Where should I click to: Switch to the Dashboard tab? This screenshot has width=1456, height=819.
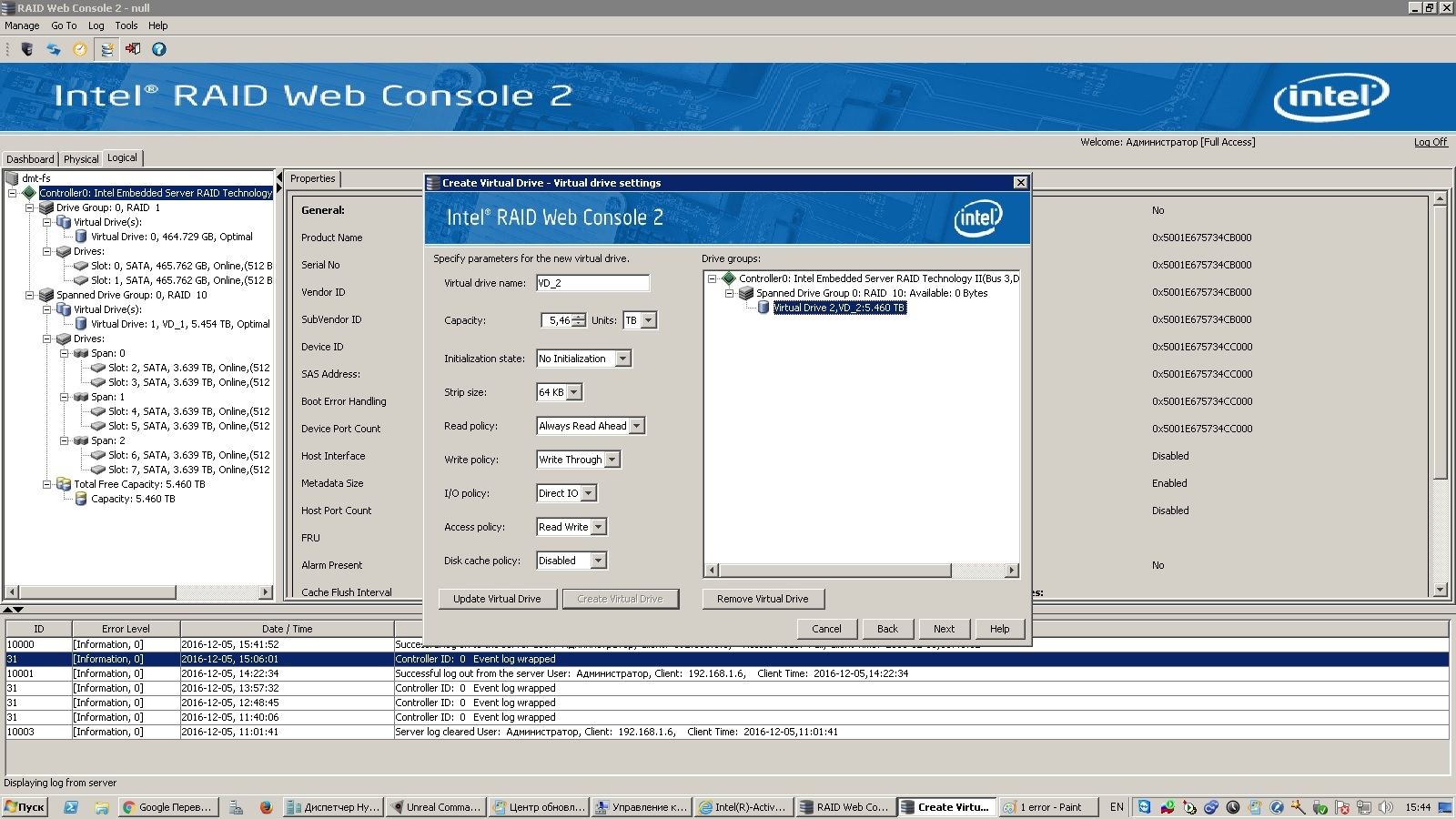[30, 159]
